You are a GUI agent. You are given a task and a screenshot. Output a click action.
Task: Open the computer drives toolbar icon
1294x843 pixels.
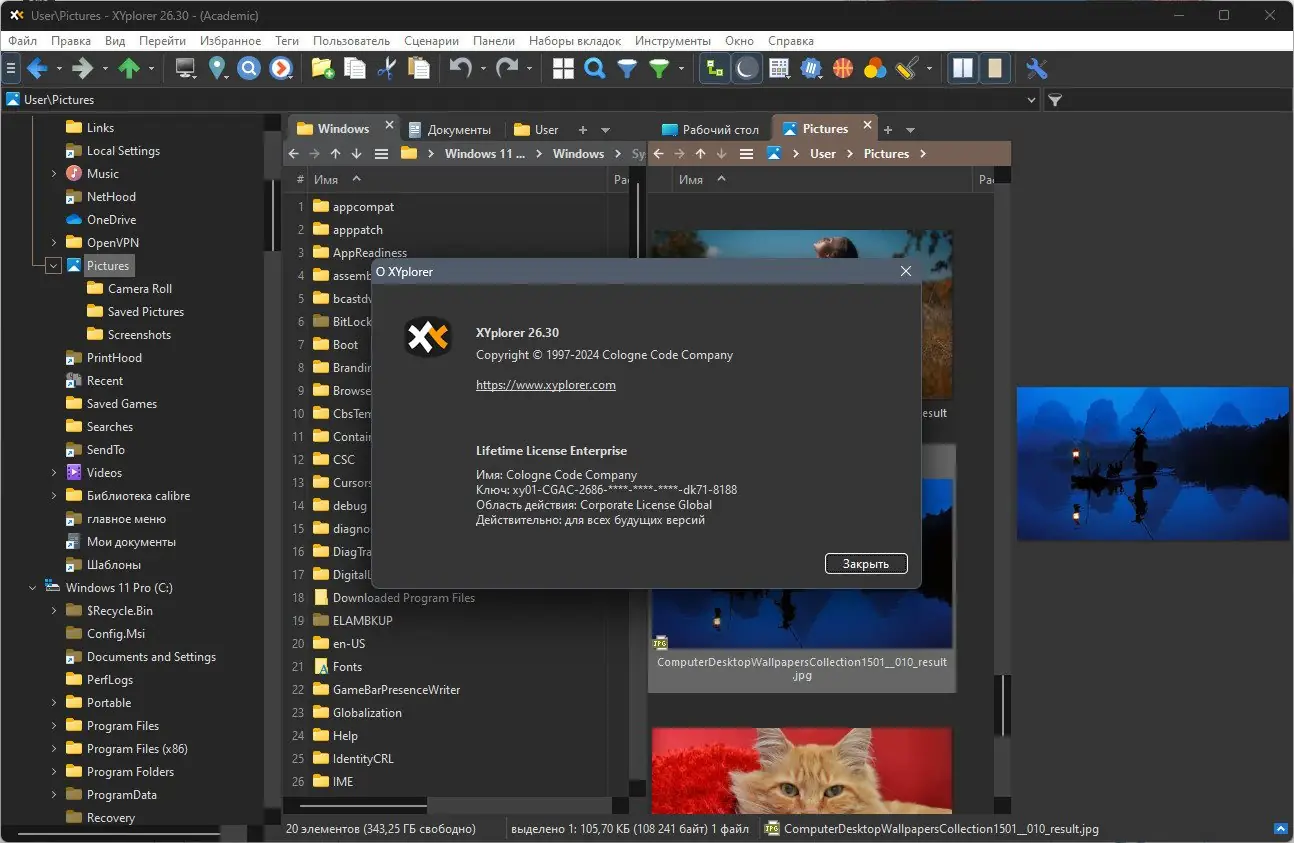click(x=186, y=68)
